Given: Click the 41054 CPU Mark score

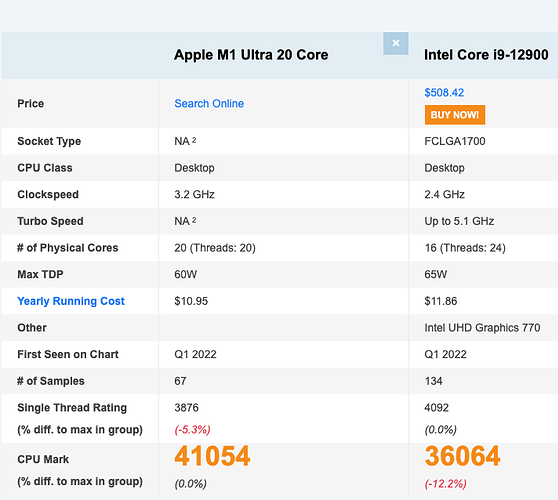Looking at the screenshot, I should pyautogui.click(x=212, y=456).
